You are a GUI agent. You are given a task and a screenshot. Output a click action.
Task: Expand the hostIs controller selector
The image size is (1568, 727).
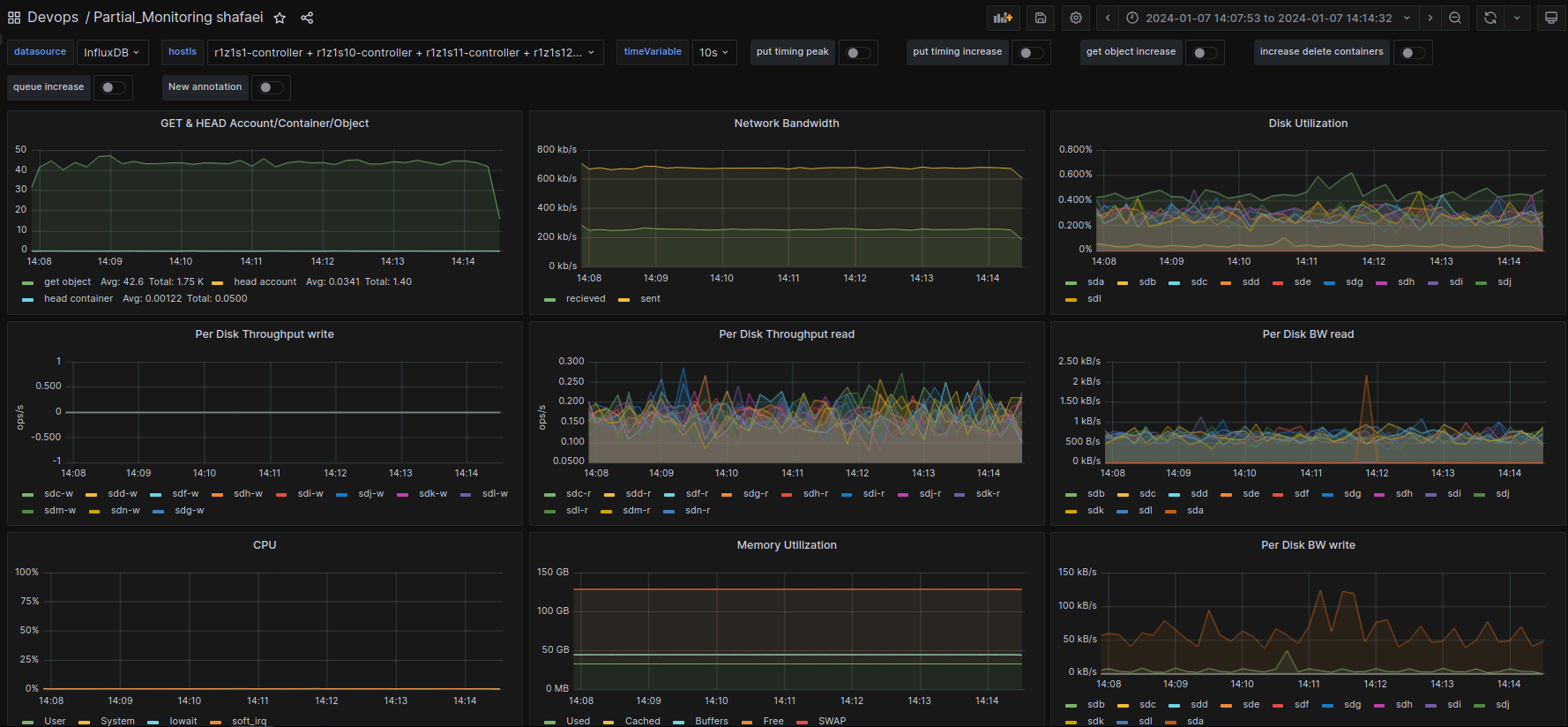tap(405, 53)
